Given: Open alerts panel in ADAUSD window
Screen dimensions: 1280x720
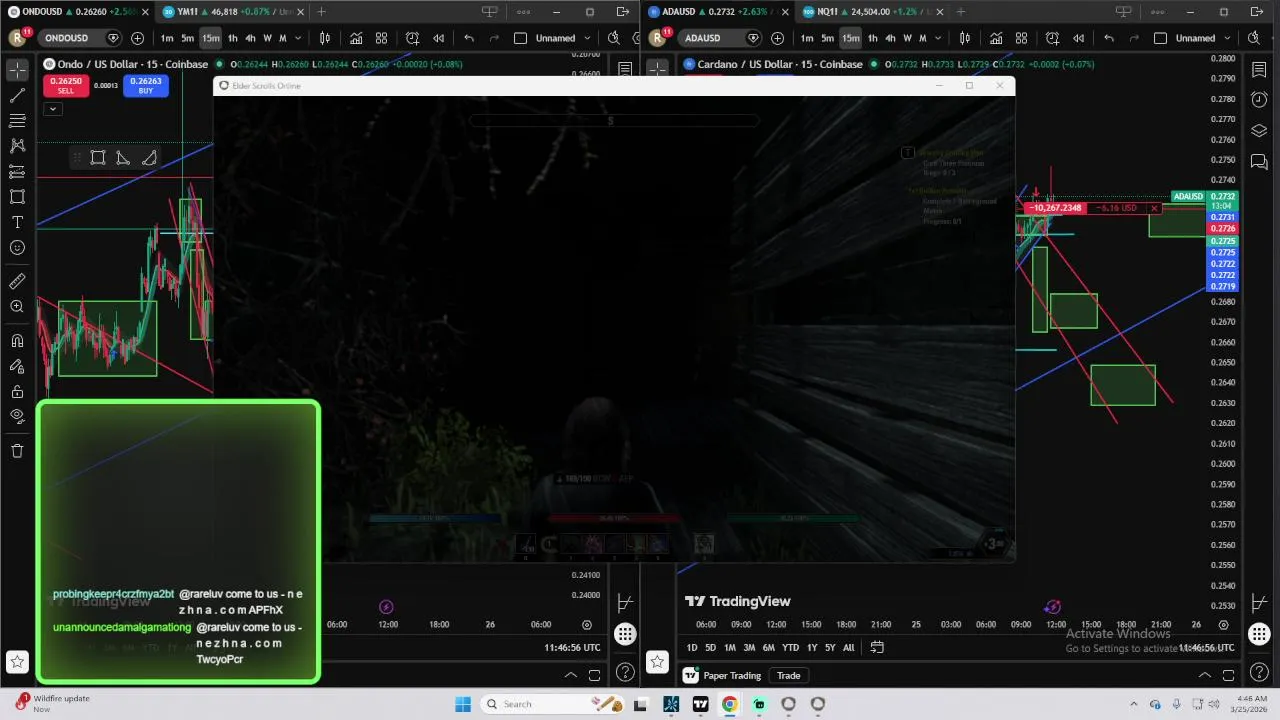Looking at the screenshot, I should click(x=1259, y=100).
